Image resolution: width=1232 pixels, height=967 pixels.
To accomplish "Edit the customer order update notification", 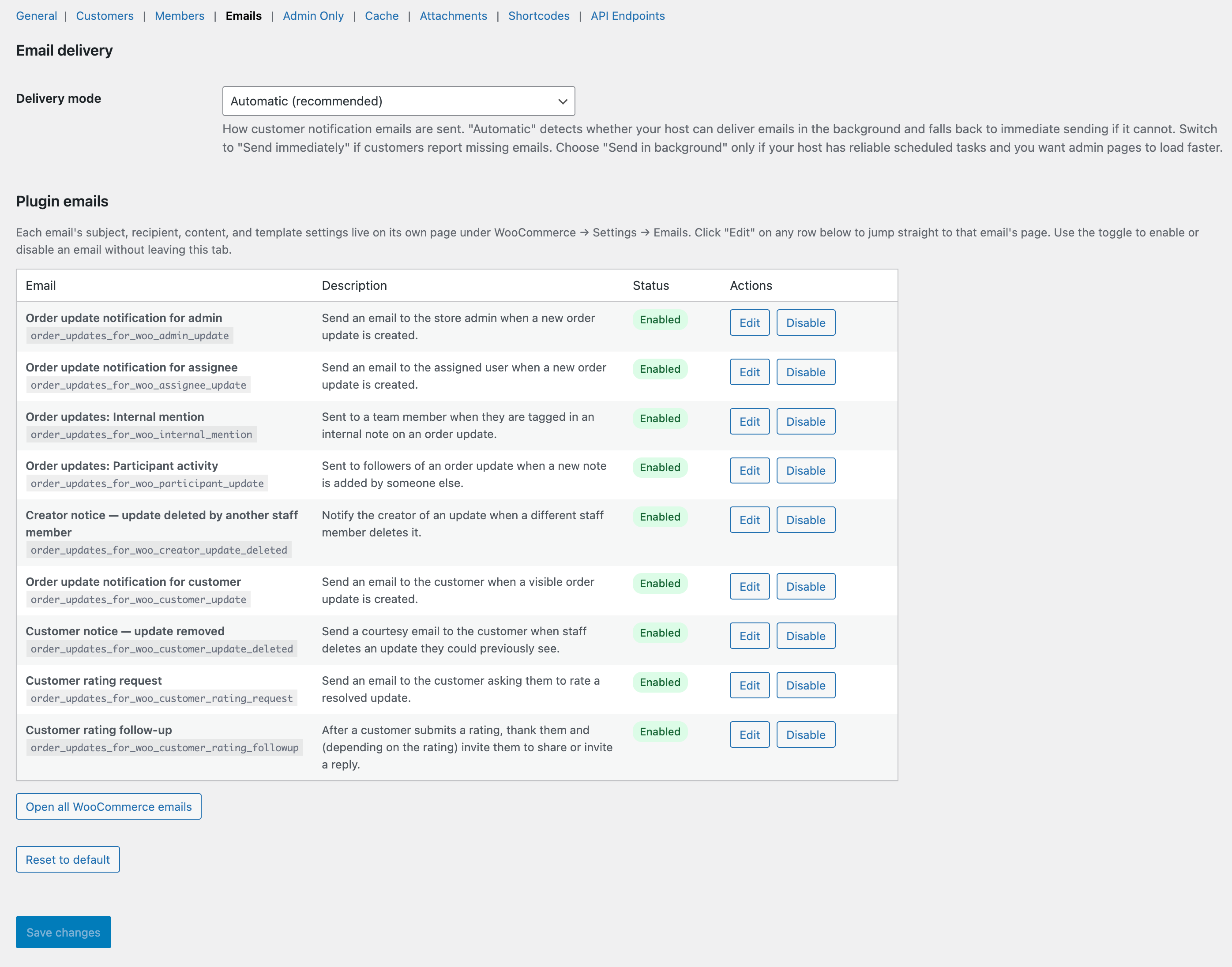I will [x=750, y=587].
